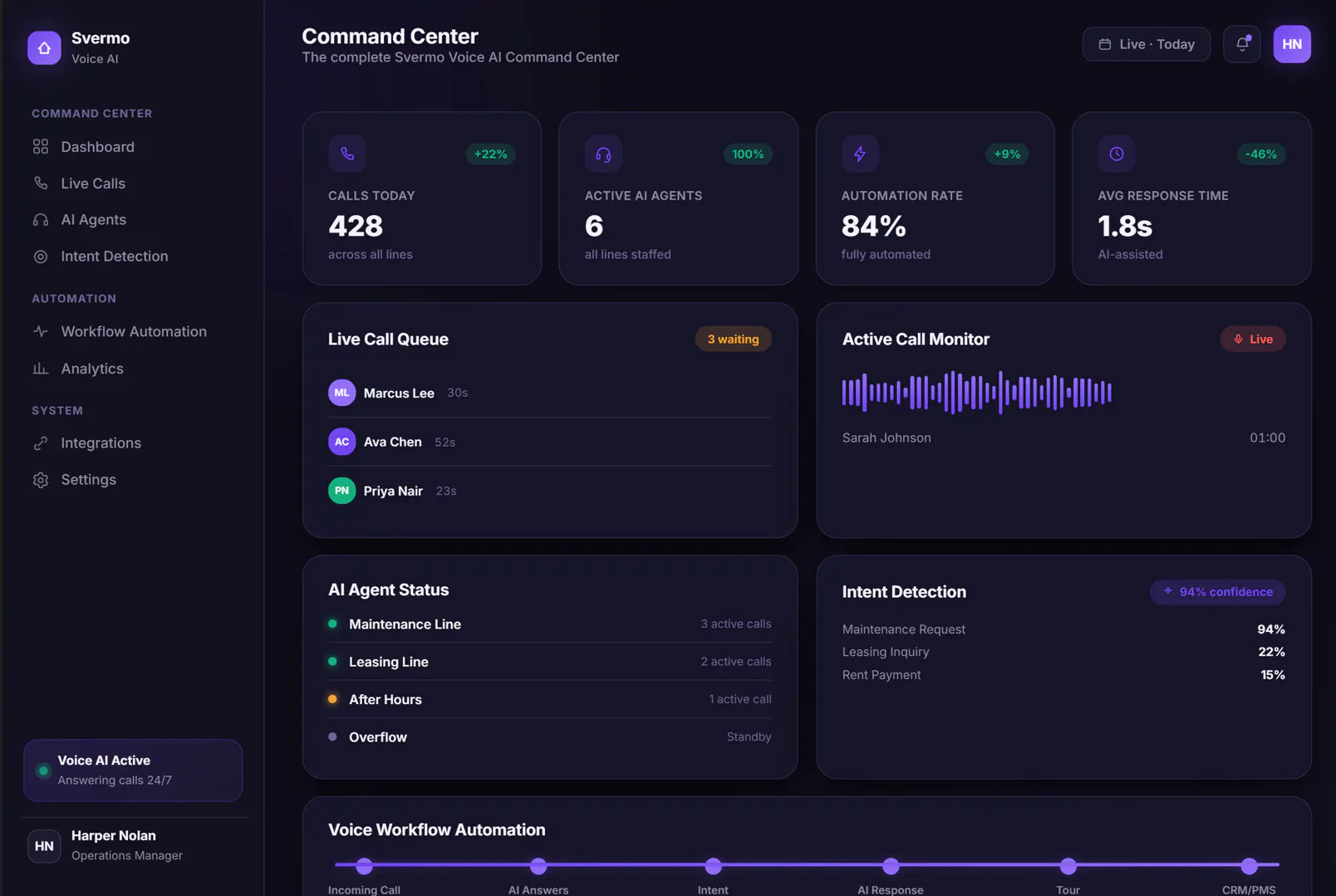Select the AI Answers workflow step marker

point(538,866)
